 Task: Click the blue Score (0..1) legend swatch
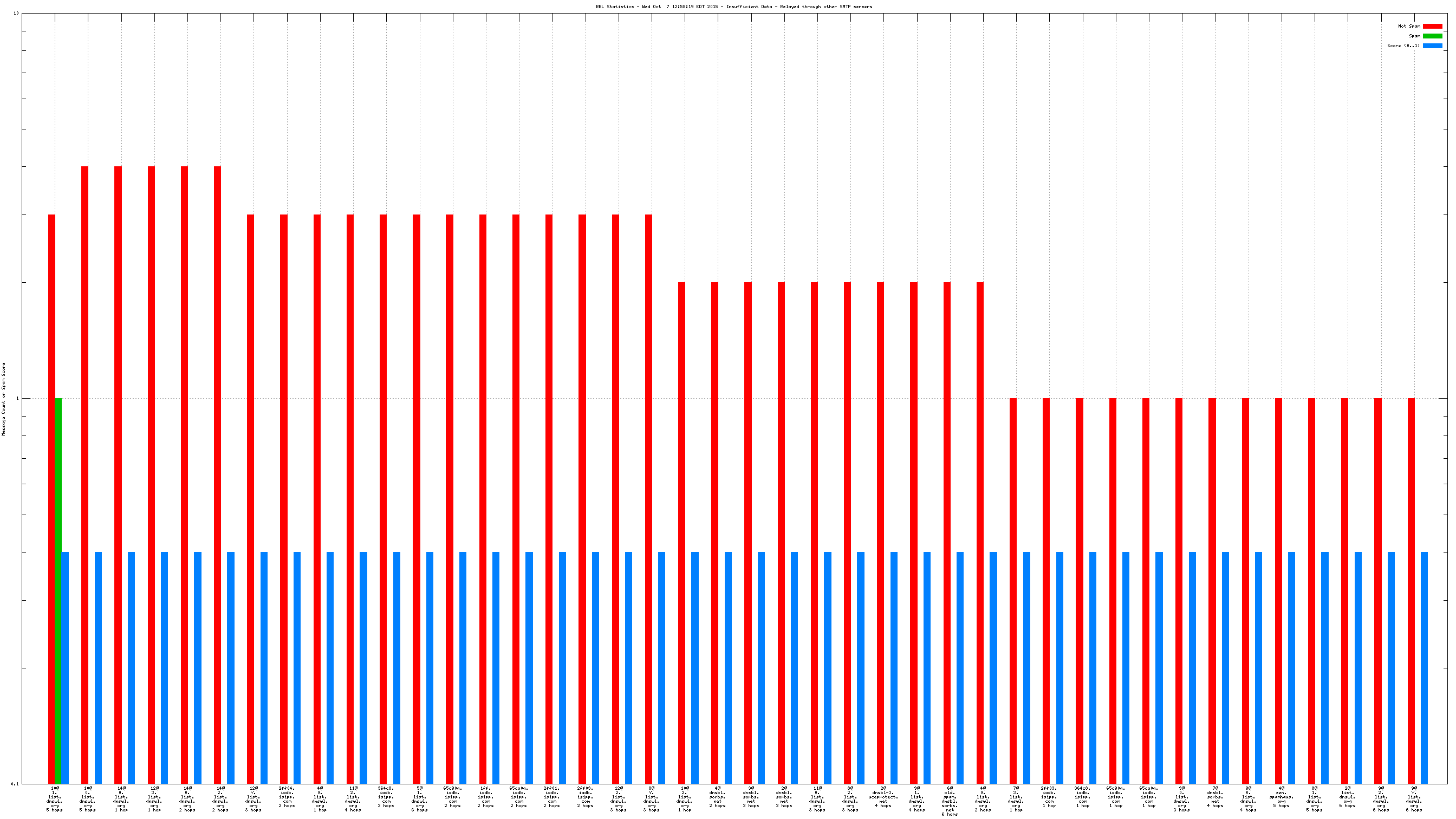tap(1432, 46)
